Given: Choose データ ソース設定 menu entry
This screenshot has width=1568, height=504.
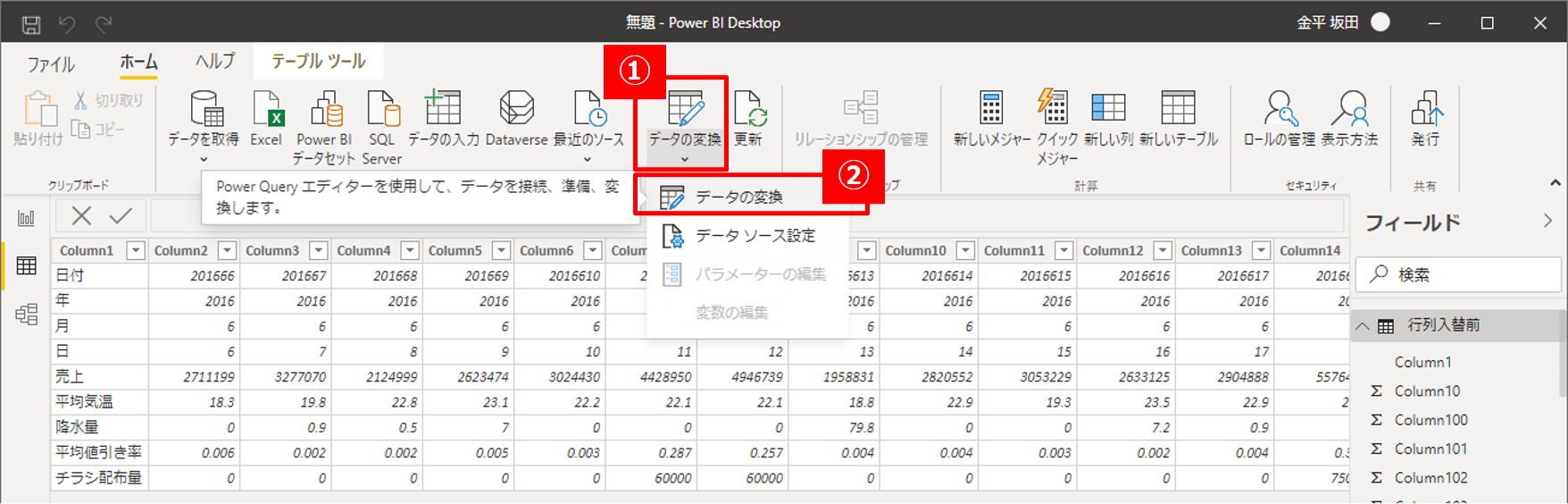Looking at the screenshot, I should (x=755, y=236).
